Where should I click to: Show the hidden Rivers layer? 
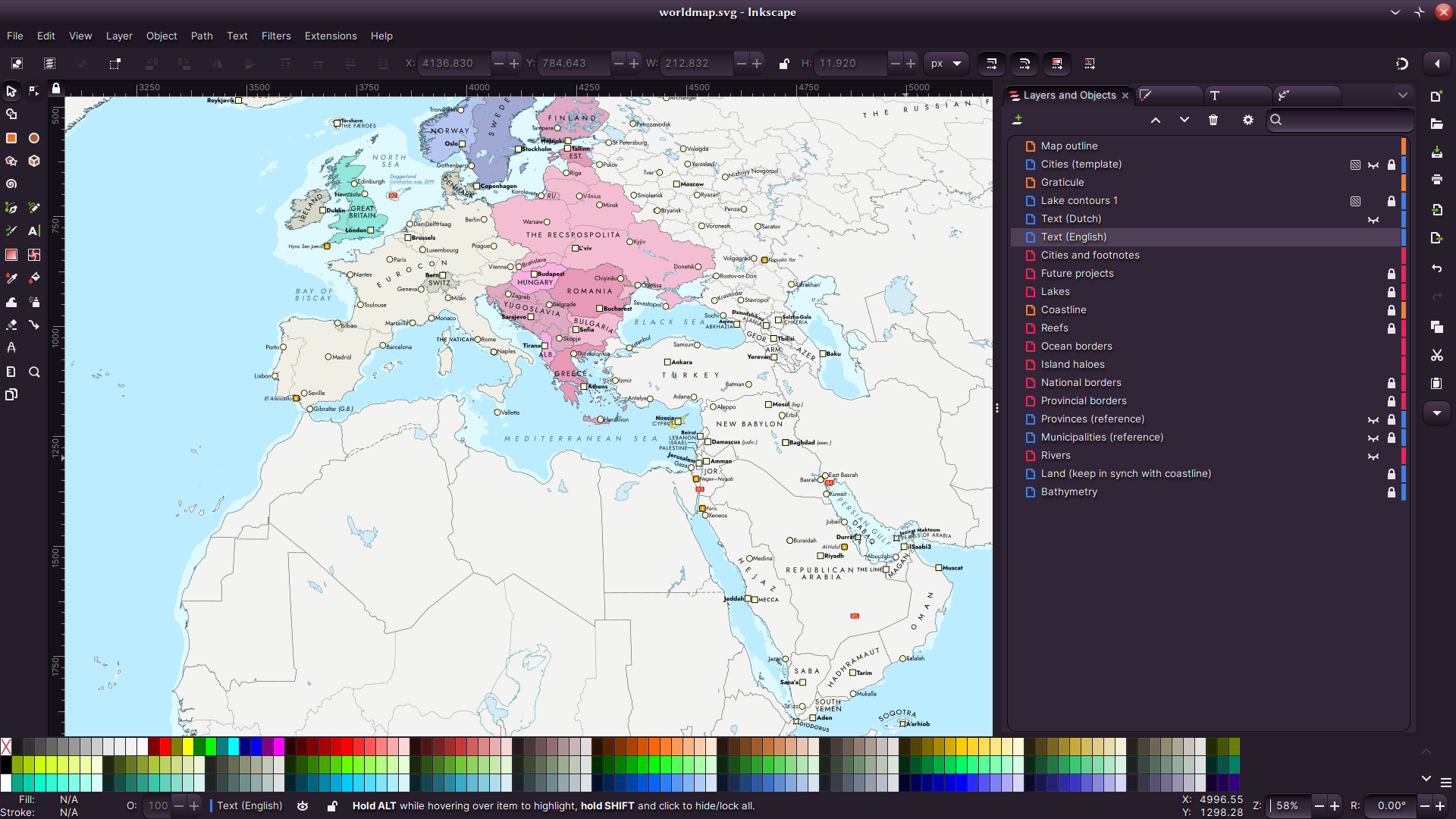(1373, 456)
